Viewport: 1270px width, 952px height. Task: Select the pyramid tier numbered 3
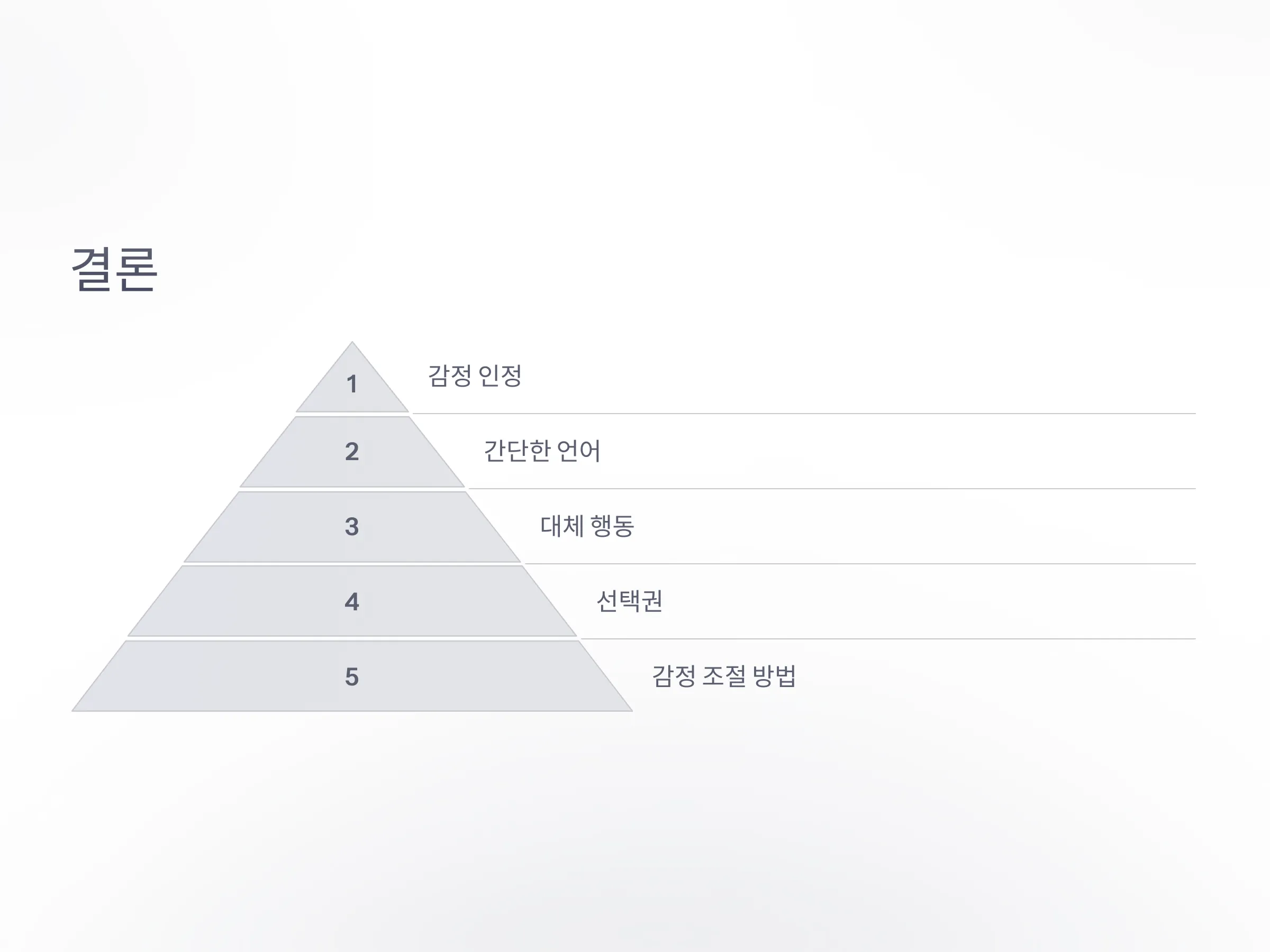pyautogui.click(x=352, y=527)
